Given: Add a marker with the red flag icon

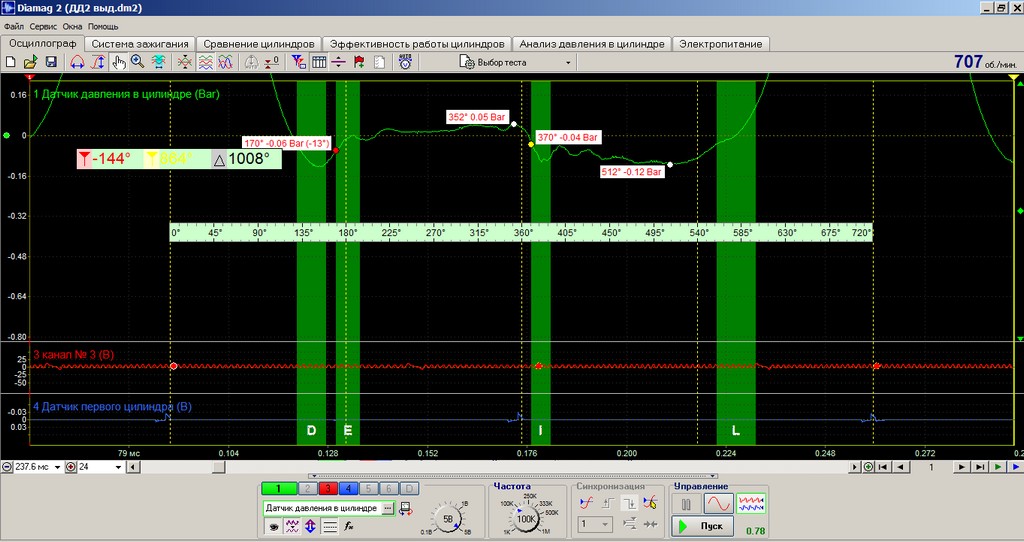Looking at the screenshot, I should (359, 62).
